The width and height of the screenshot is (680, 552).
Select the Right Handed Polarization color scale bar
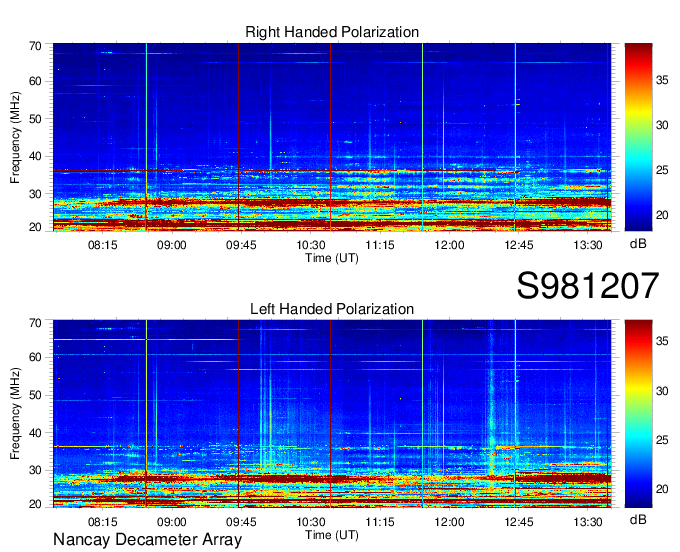click(638, 137)
